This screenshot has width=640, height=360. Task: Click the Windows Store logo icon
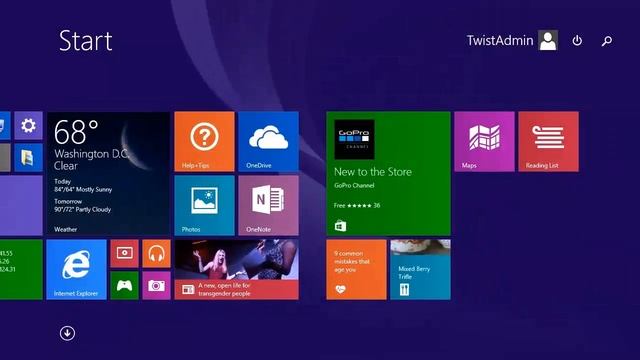coord(340,226)
